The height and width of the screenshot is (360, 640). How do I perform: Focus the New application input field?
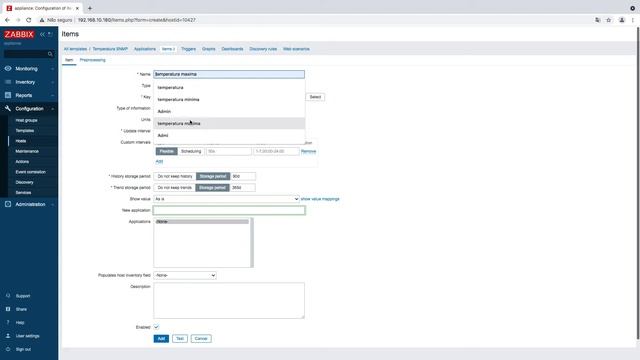coord(229,210)
